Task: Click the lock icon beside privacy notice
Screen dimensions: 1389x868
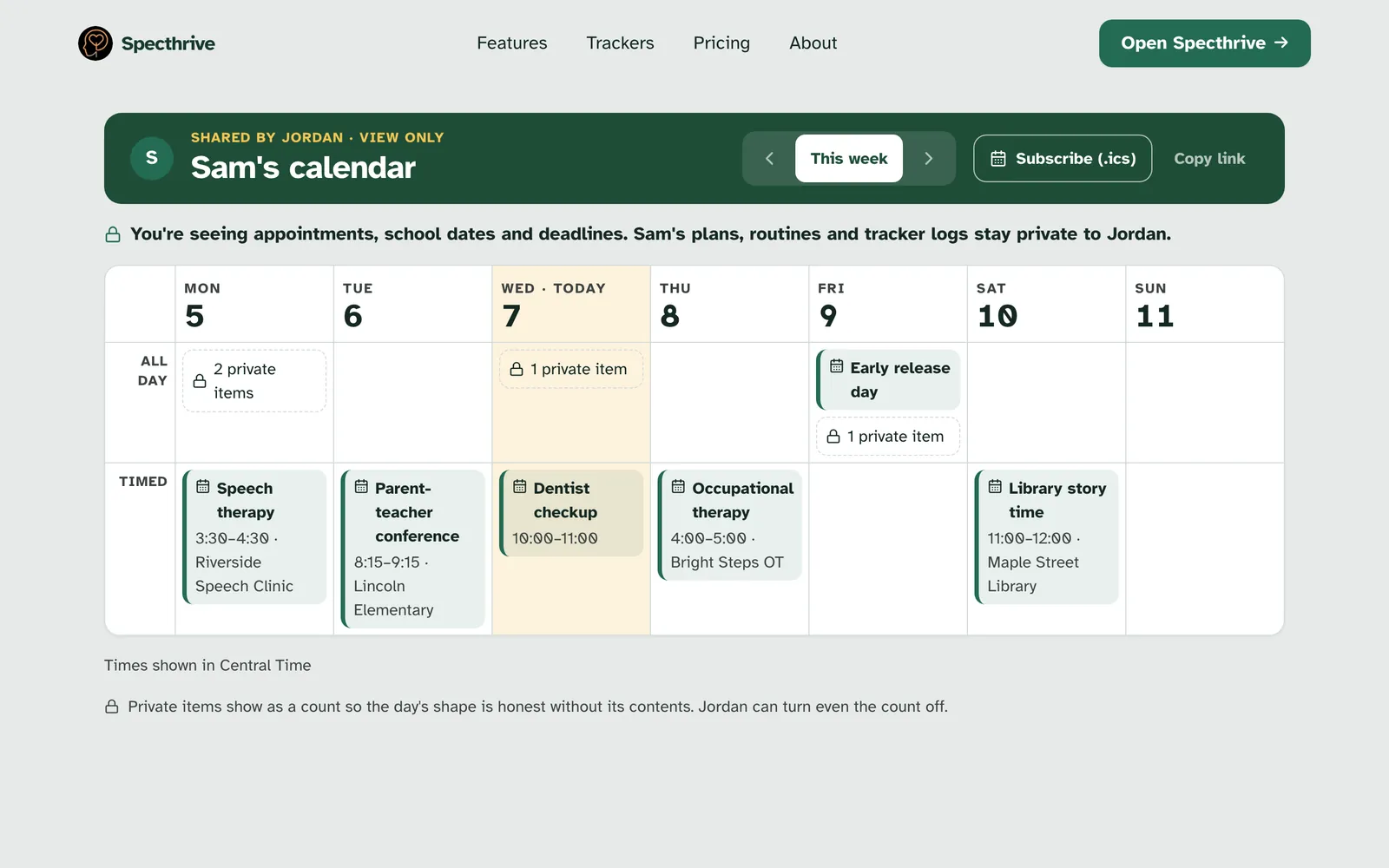Action: 113,234
